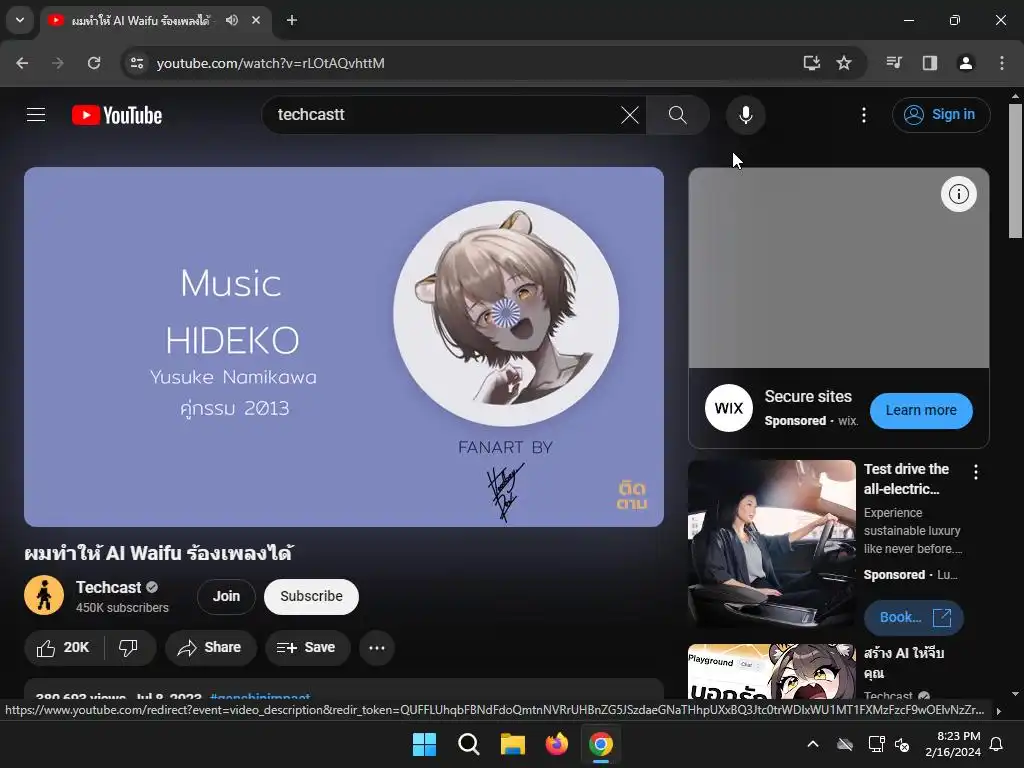Open Windows taskbar search
Image resolution: width=1024 pixels, height=768 pixels.
pyautogui.click(x=468, y=744)
